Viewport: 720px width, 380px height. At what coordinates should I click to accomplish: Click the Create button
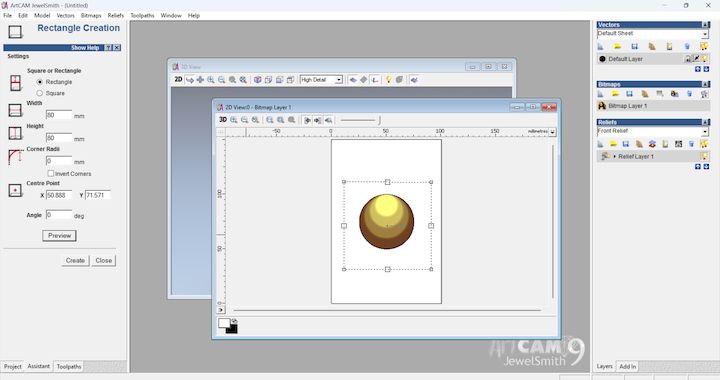tap(75, 261)
